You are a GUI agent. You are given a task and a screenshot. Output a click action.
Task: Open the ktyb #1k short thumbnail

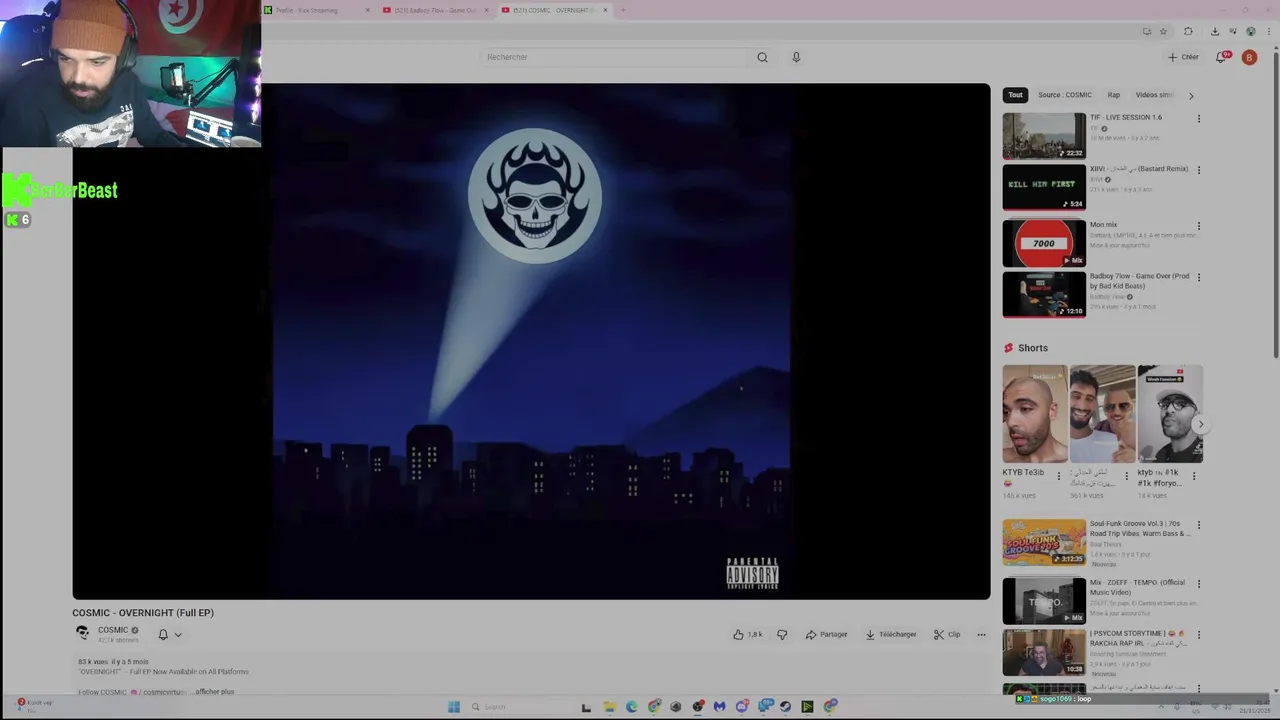click(x=1170, y=414)
